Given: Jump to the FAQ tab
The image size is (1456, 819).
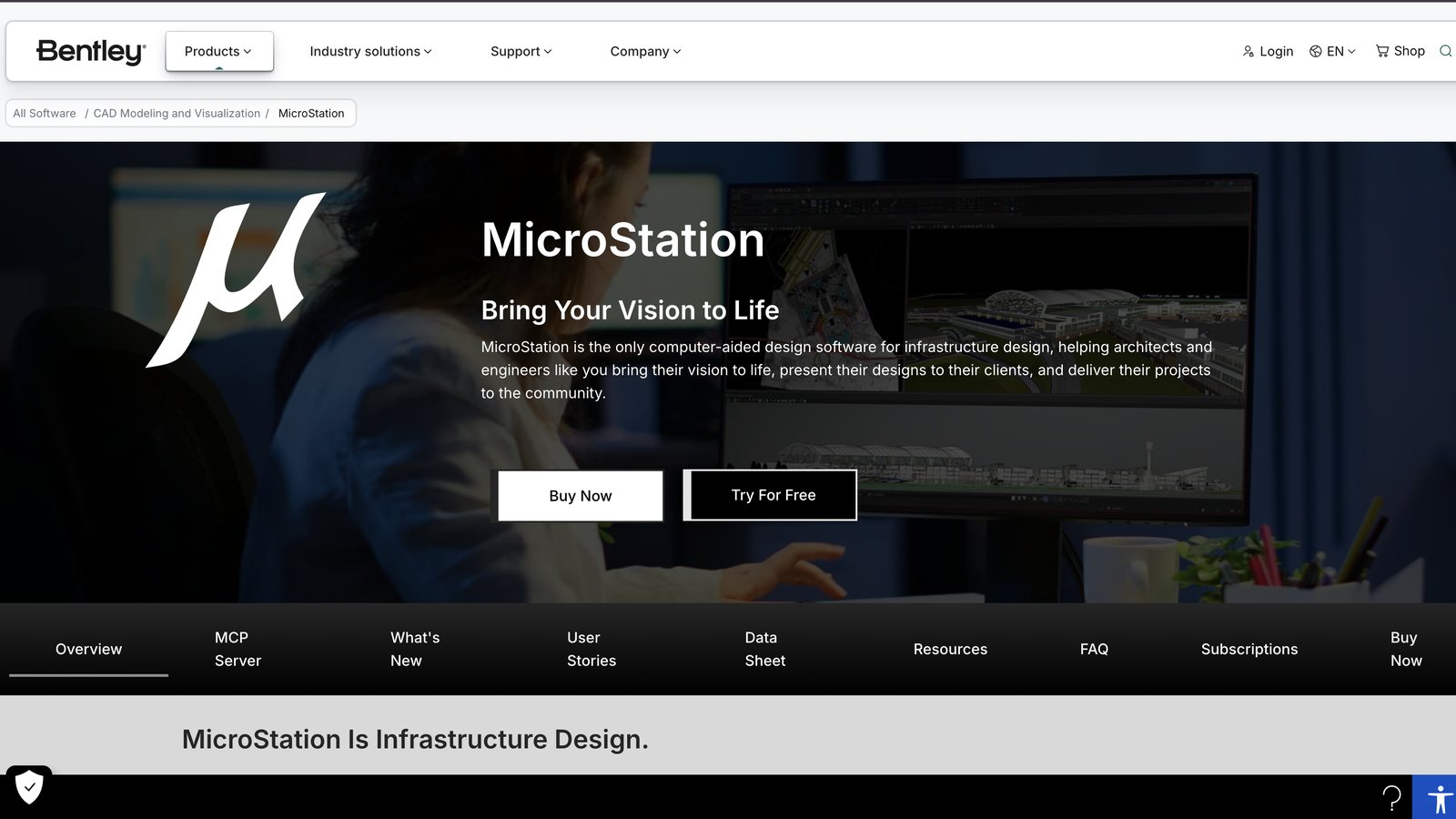Looking at the screenshot, I should 1094,649.
